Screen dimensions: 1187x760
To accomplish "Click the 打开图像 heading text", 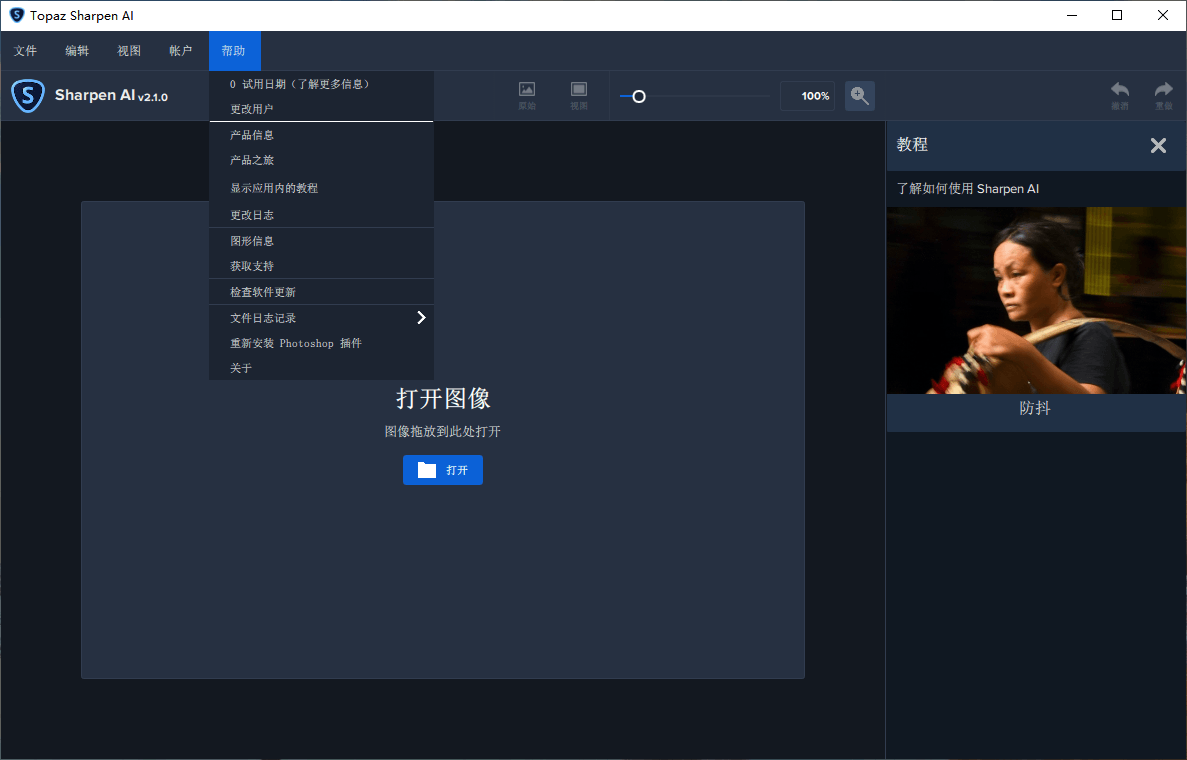I will [443, 398].
